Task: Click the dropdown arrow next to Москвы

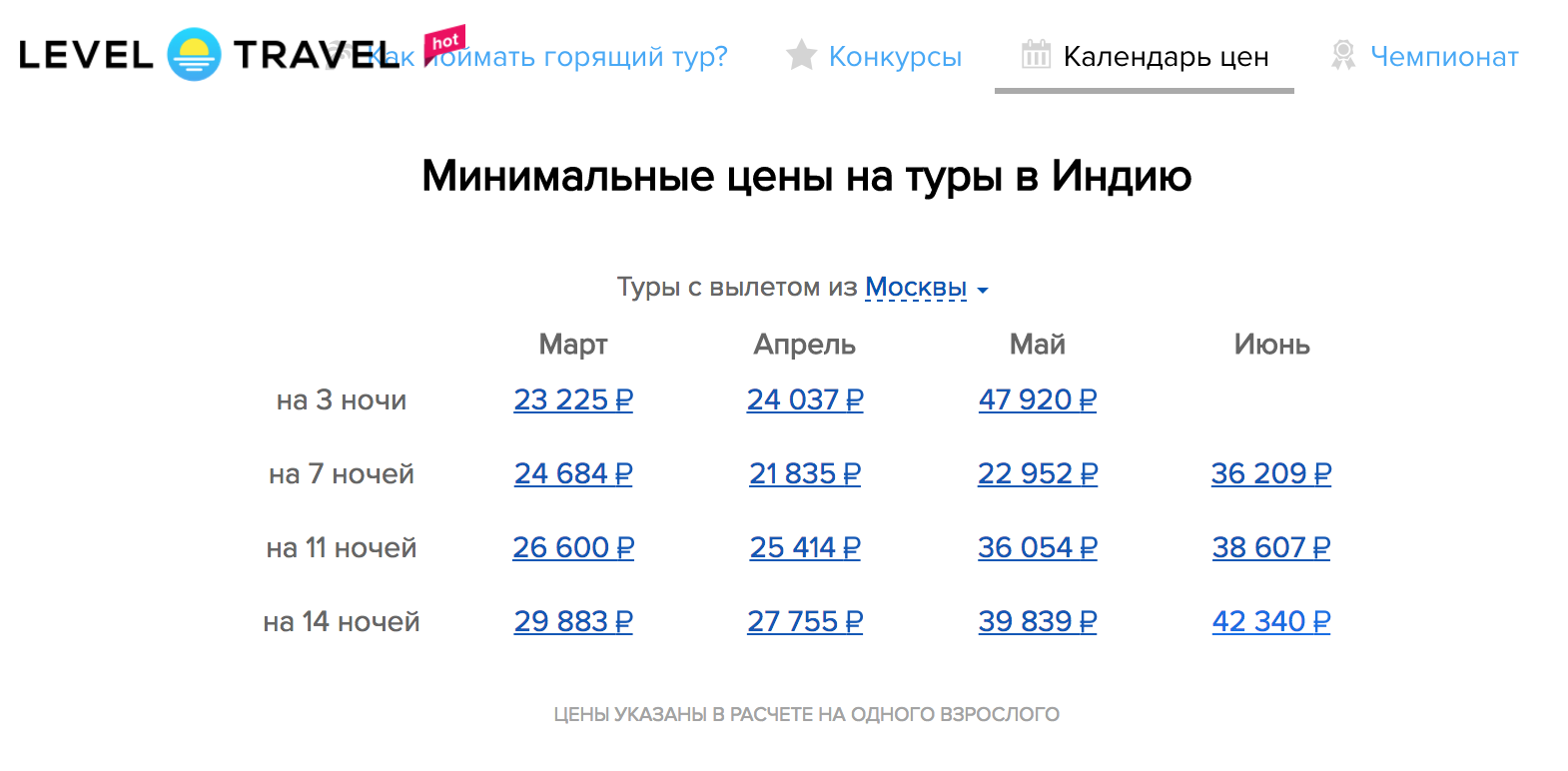Action: [983, 291]
